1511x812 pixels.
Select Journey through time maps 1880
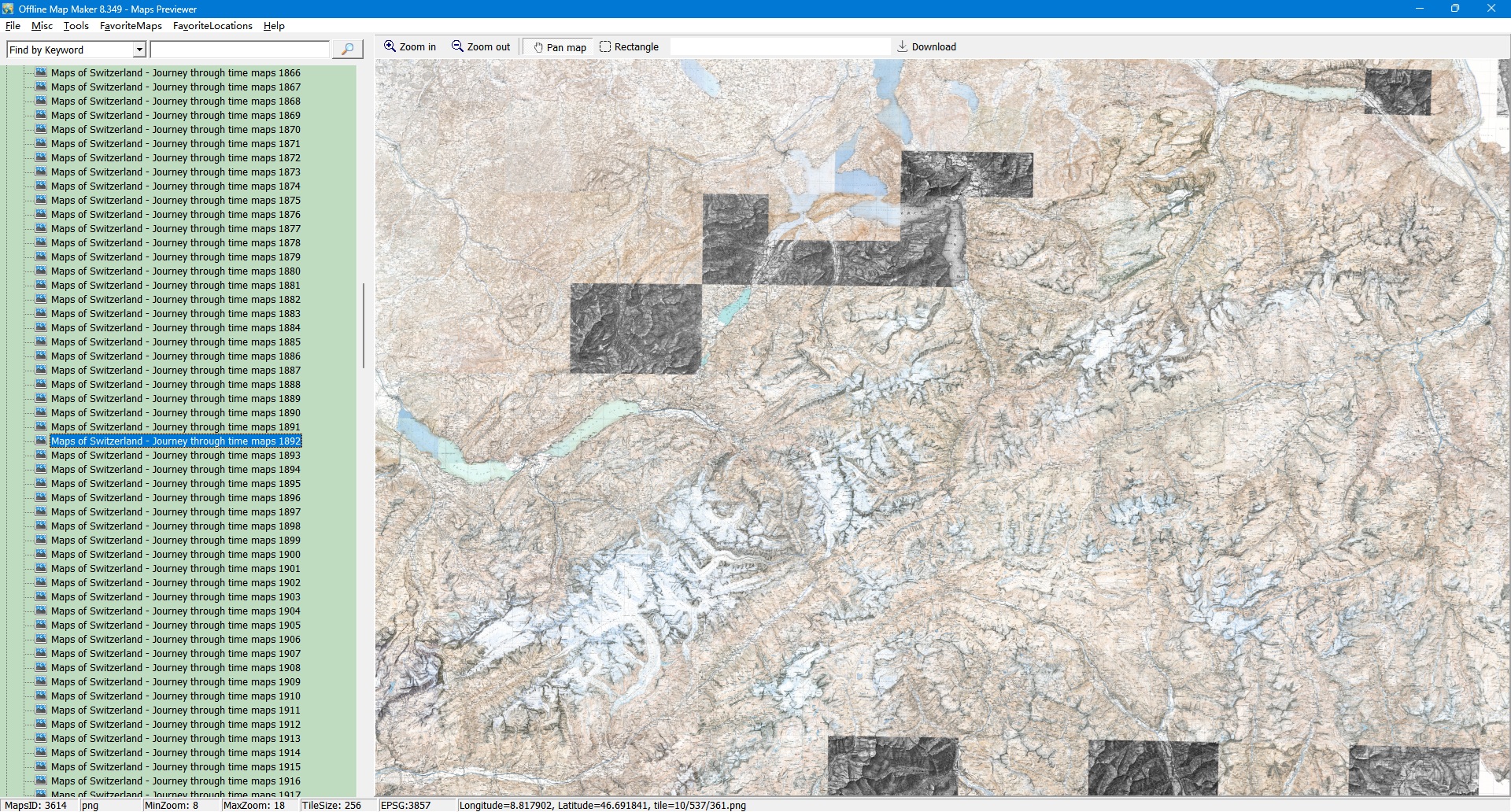(x=175, y=271)
